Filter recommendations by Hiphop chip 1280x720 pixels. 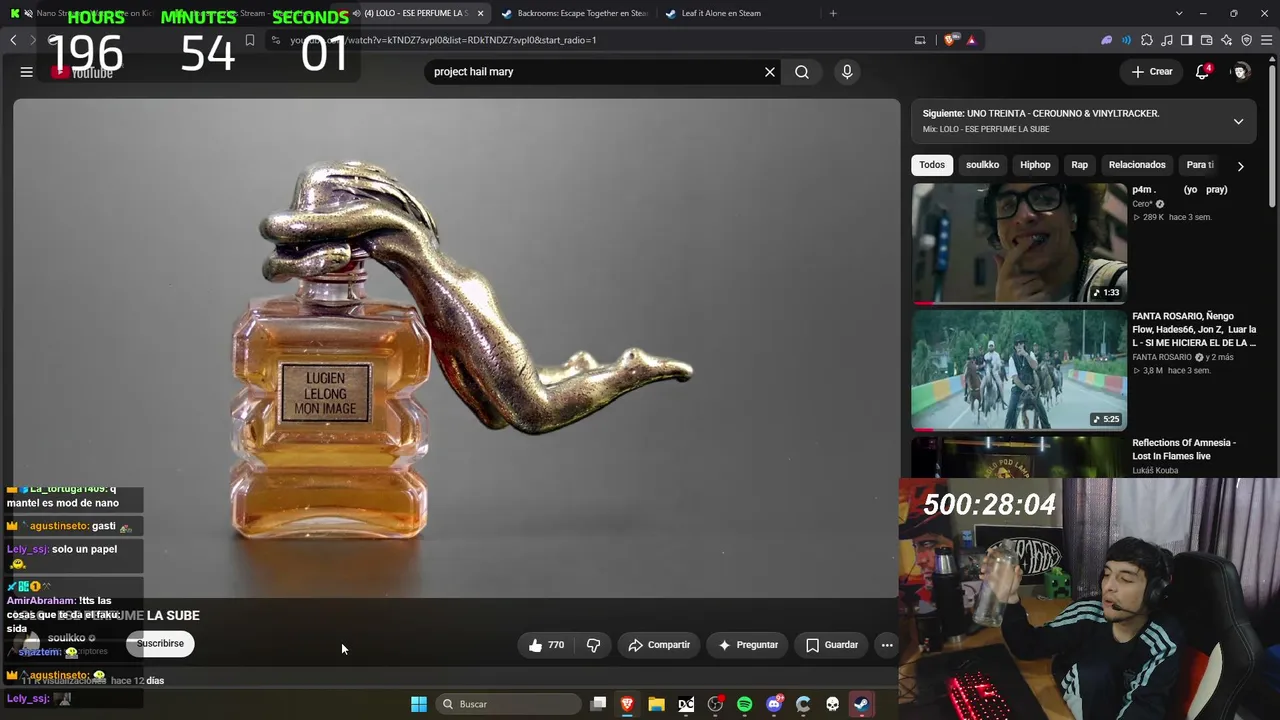coord(1035,165)
